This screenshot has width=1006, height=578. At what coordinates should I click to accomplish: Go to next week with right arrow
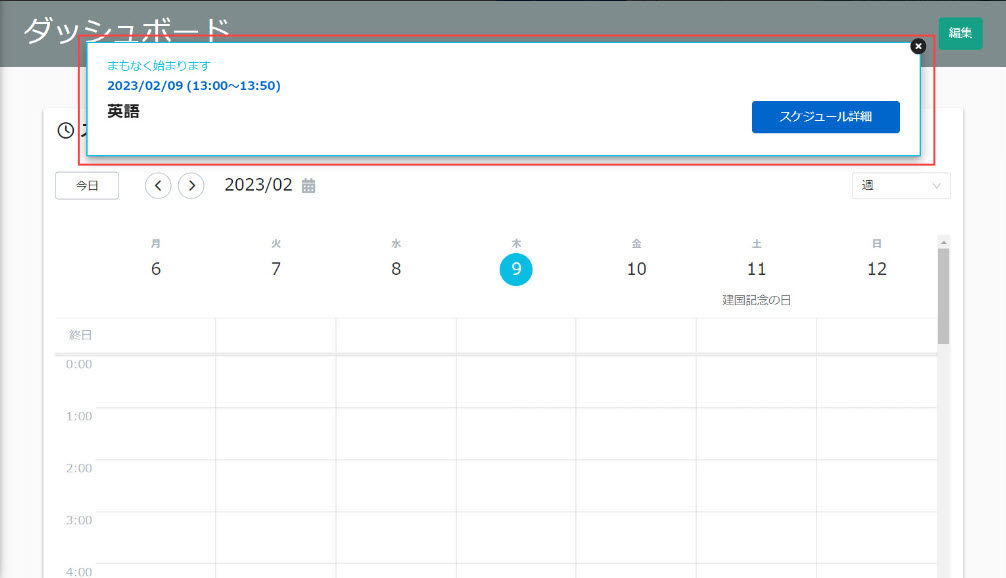[191, 186]
